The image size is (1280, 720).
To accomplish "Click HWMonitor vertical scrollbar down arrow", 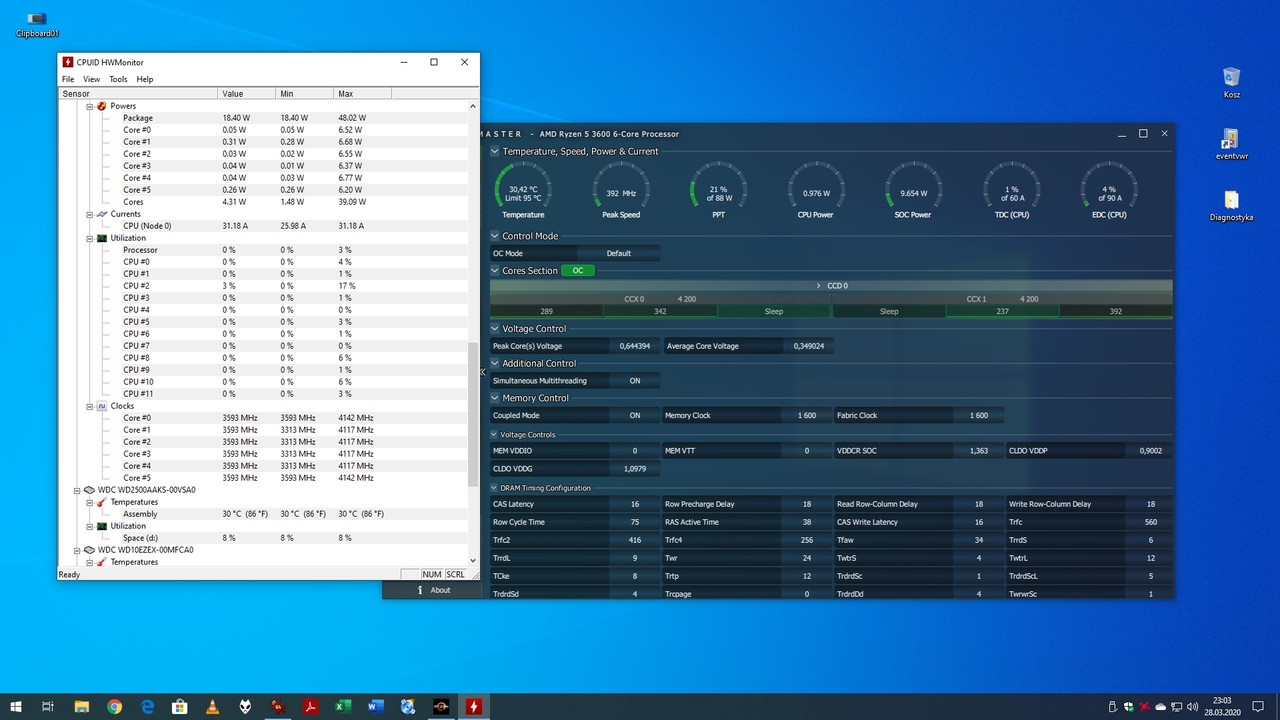I will coord(473,561).
